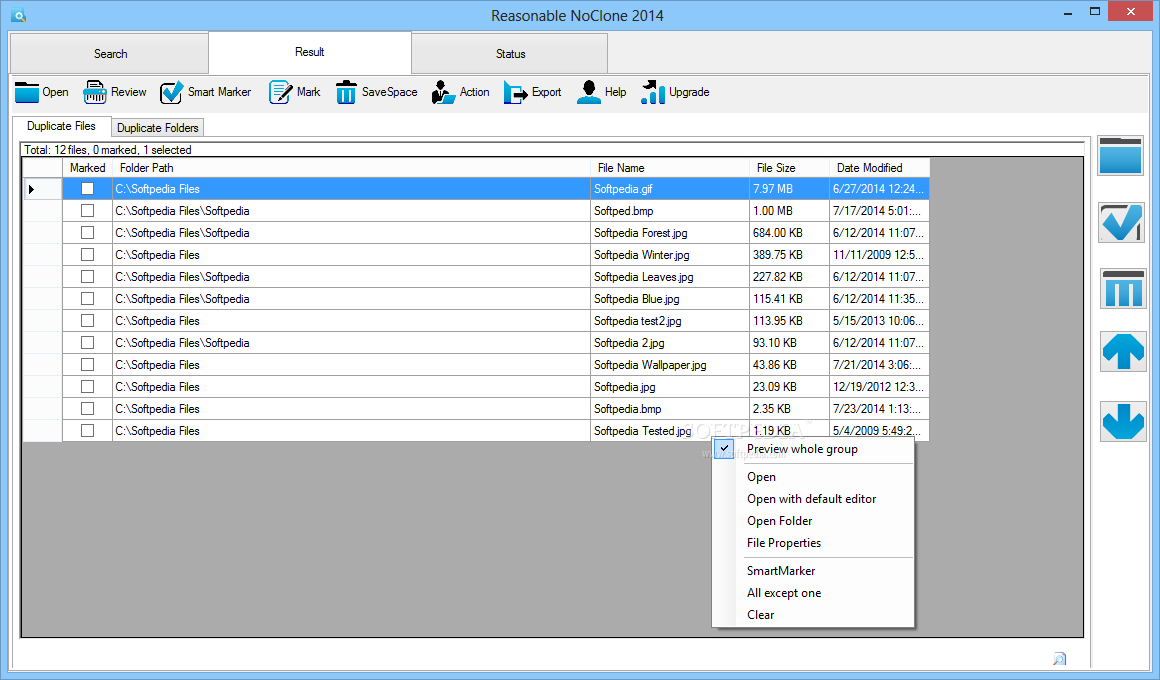Switch to the Status tab
This screenshot has height=680, width=1160.
click(x=510, y=53)
